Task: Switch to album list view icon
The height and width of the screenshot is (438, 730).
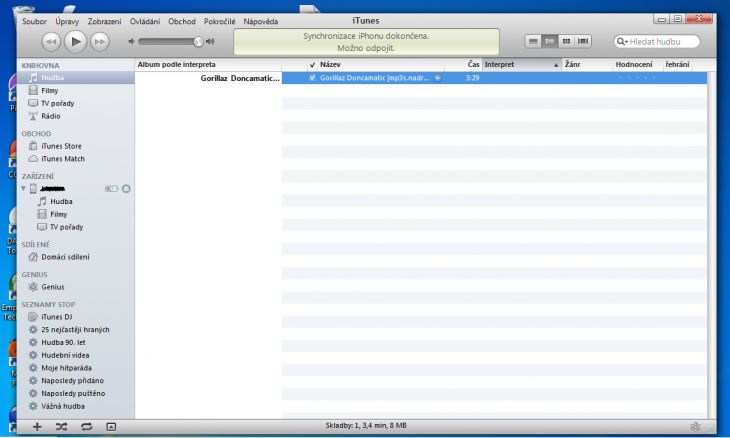Action: (549, 41)
